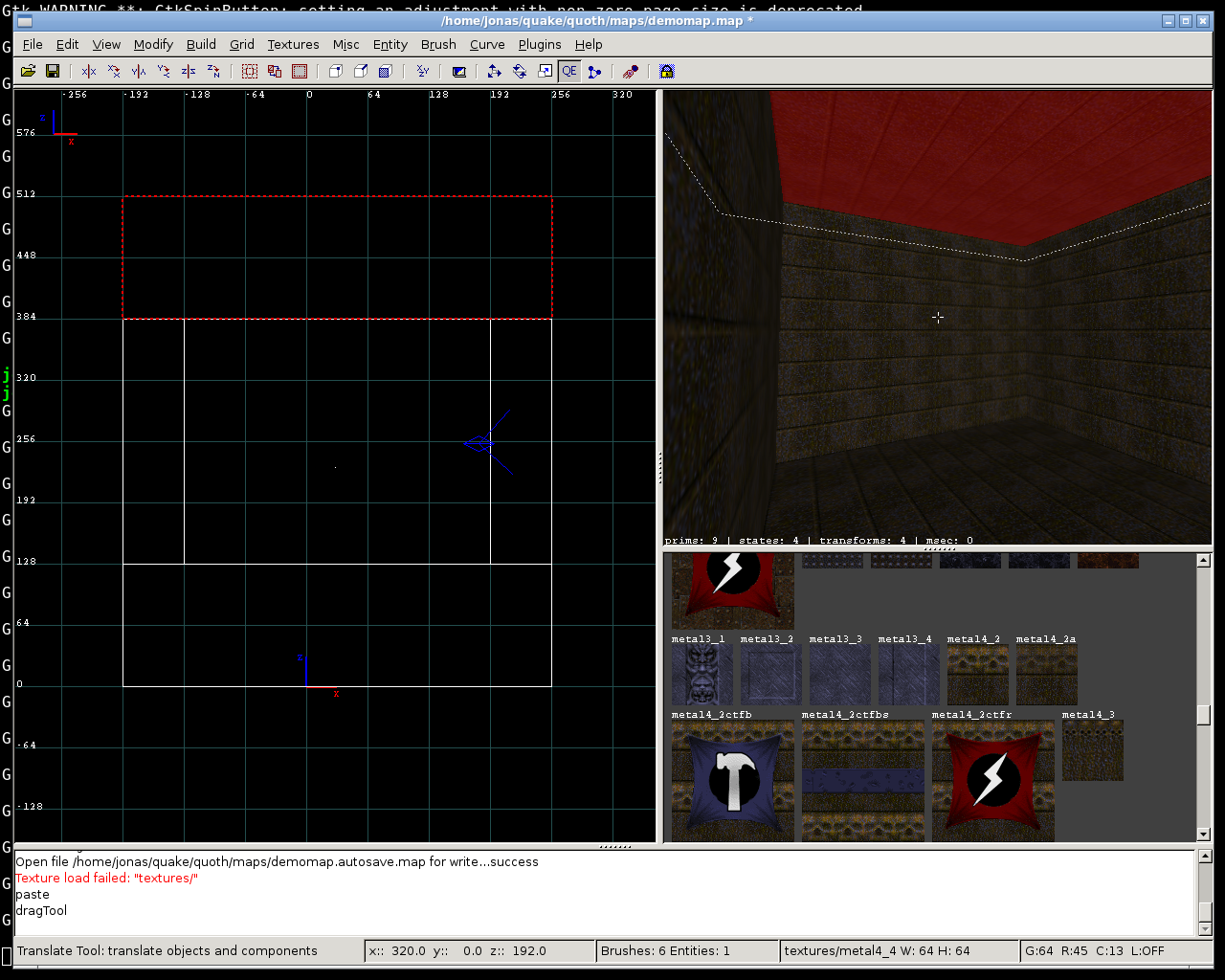Apply CSG Subtract to the brush
Viewport: 1225px width, 980px height.
(336, 71)
